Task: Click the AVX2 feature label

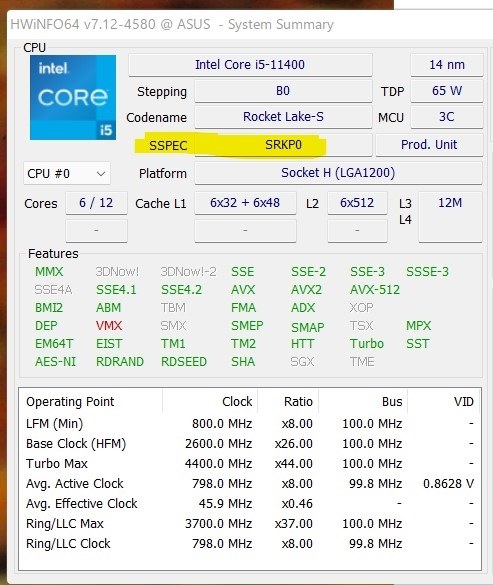Action: coord(306,290)
